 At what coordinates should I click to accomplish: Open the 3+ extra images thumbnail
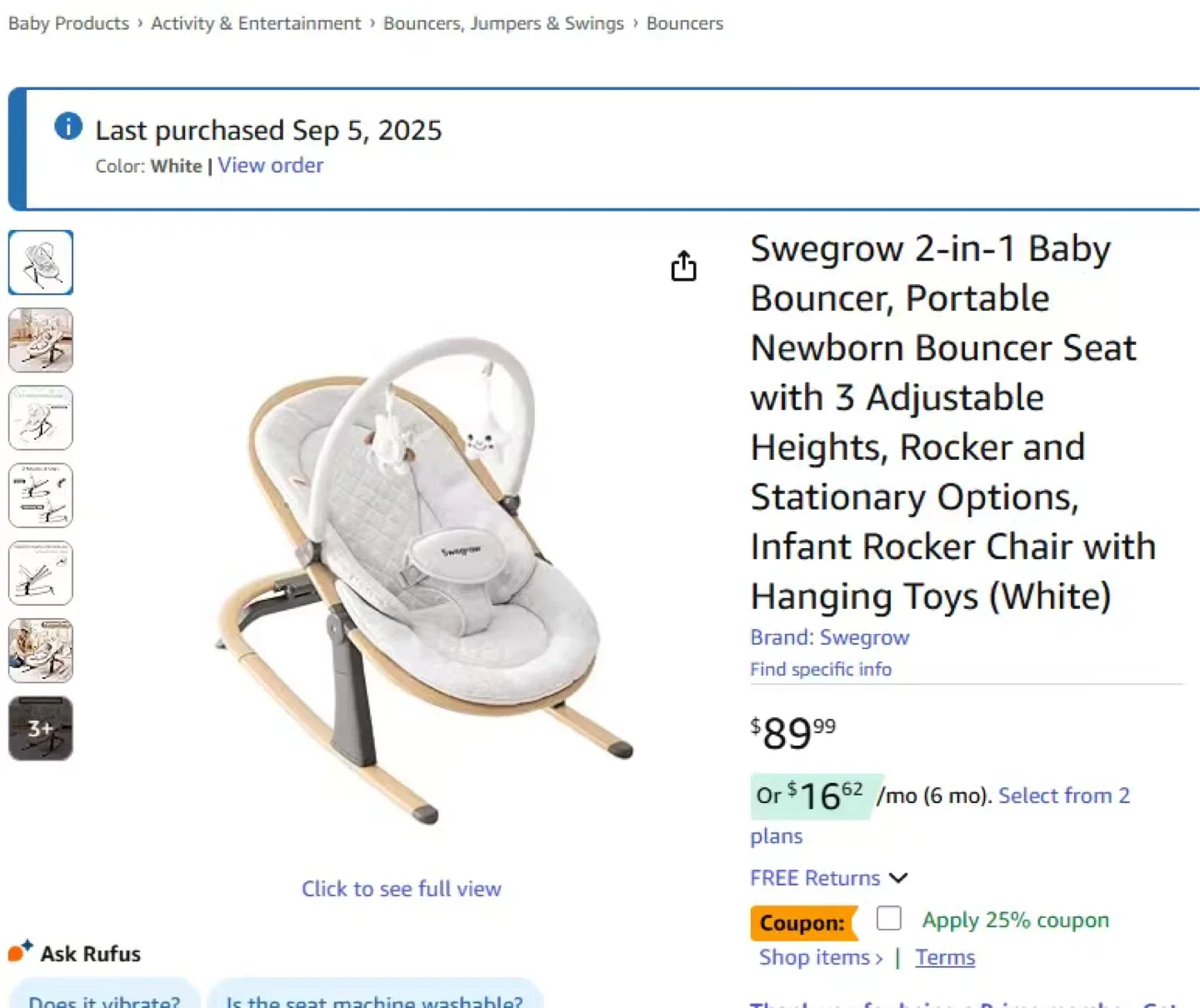point(40,728)
